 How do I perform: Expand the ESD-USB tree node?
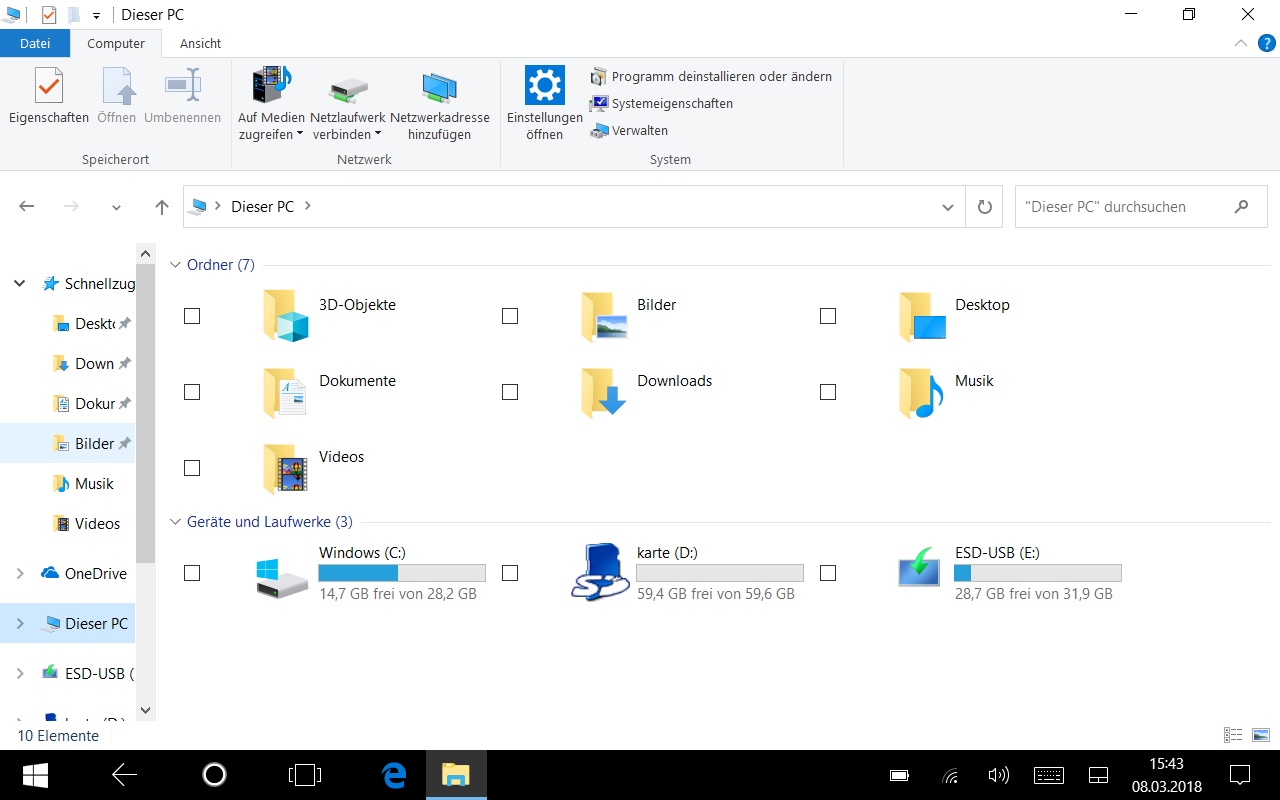pyautogui.click(x=19, y=674)
